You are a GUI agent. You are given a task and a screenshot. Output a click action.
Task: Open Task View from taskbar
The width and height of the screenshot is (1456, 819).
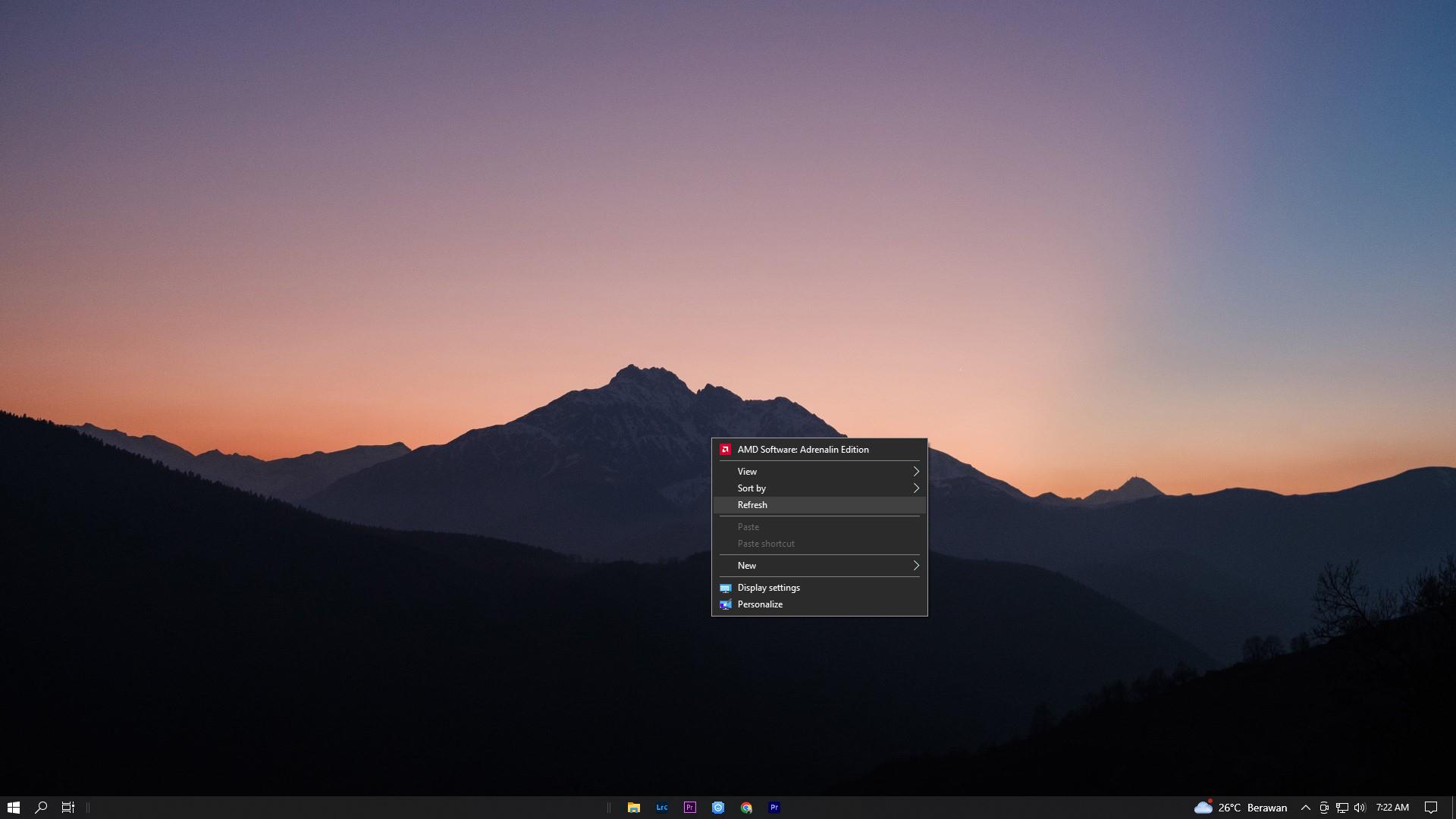[x=67, y=808]
